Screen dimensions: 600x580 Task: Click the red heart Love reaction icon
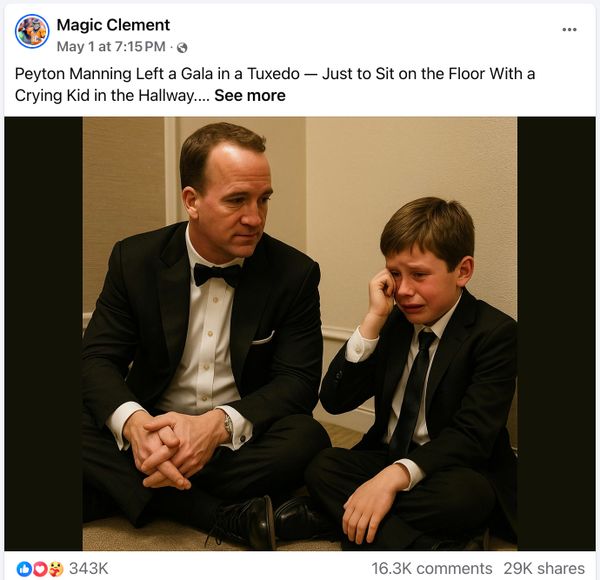tap(39, 568)
